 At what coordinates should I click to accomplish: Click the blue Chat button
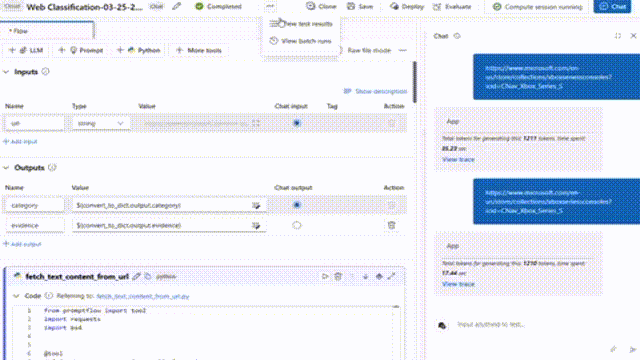click(612, 7)
